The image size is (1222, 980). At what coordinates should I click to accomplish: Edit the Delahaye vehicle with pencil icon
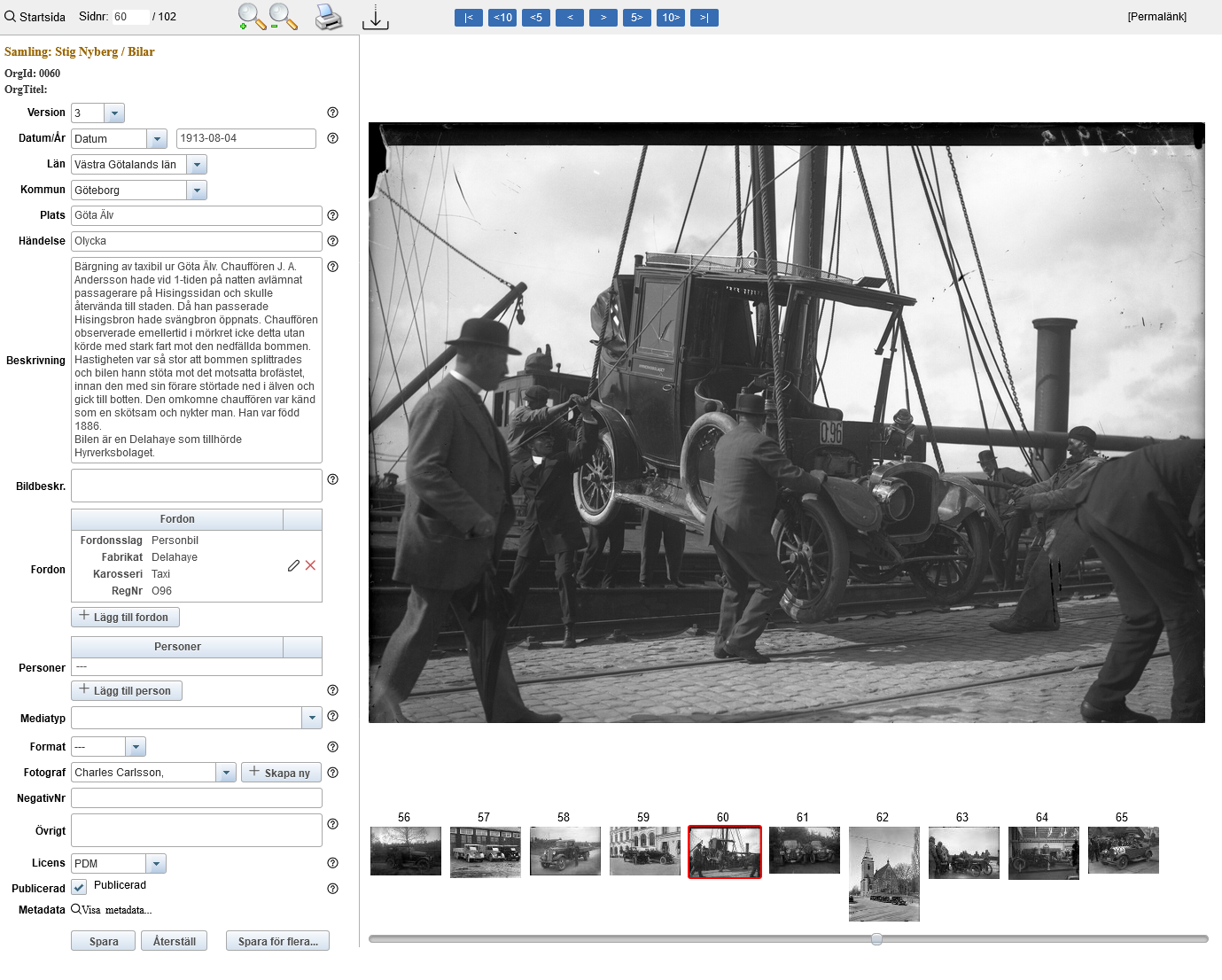tap(293, 565)
